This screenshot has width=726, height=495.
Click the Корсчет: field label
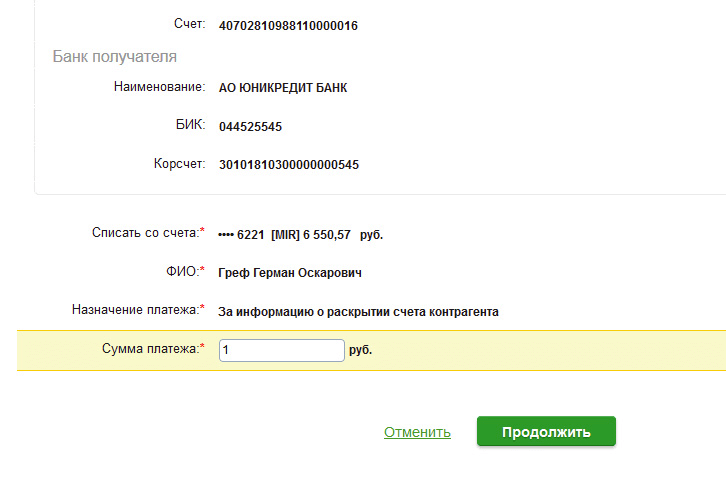coord(176,163)
